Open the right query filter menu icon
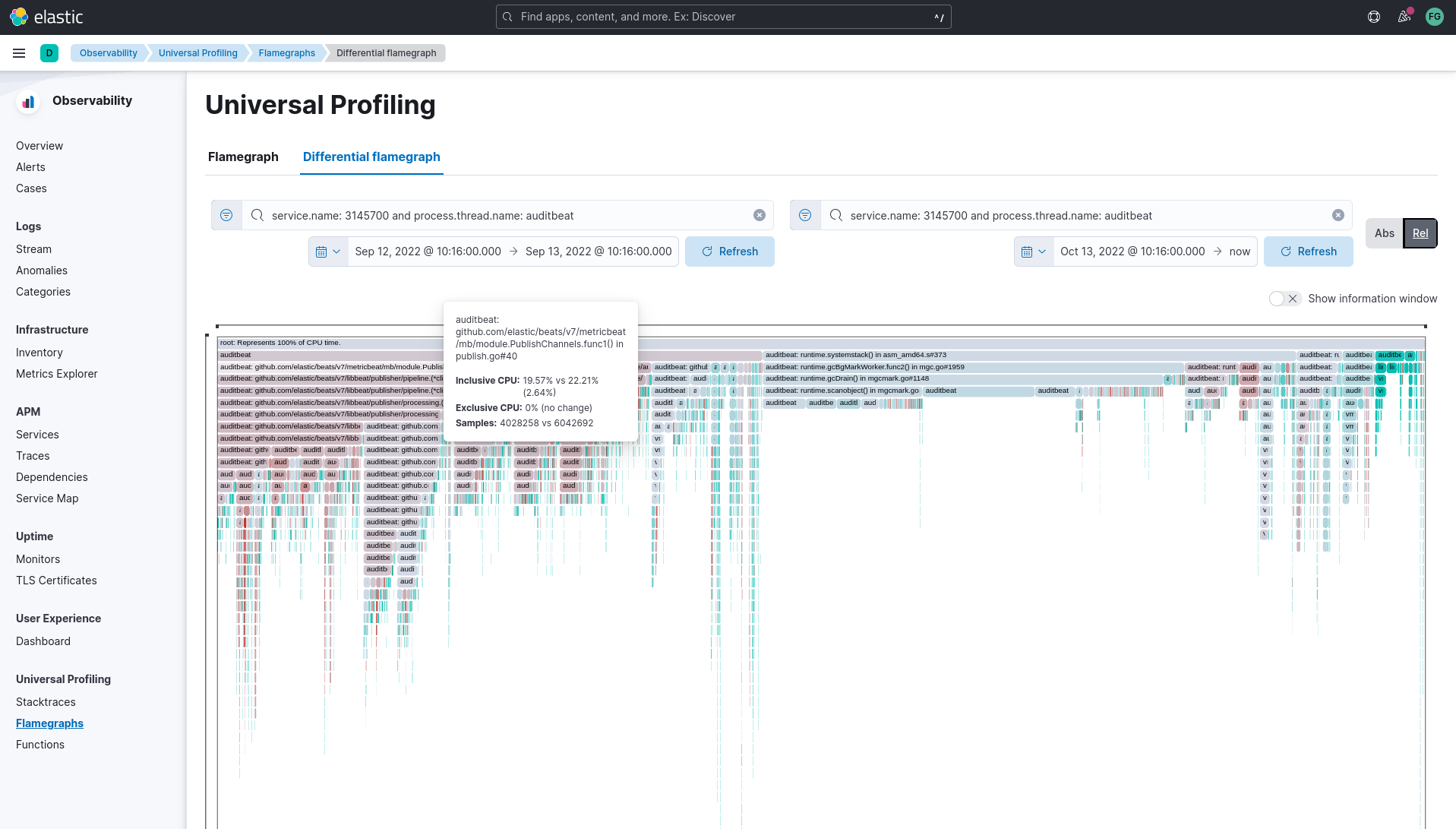The image size is (1456, 829). coord(805,216)
